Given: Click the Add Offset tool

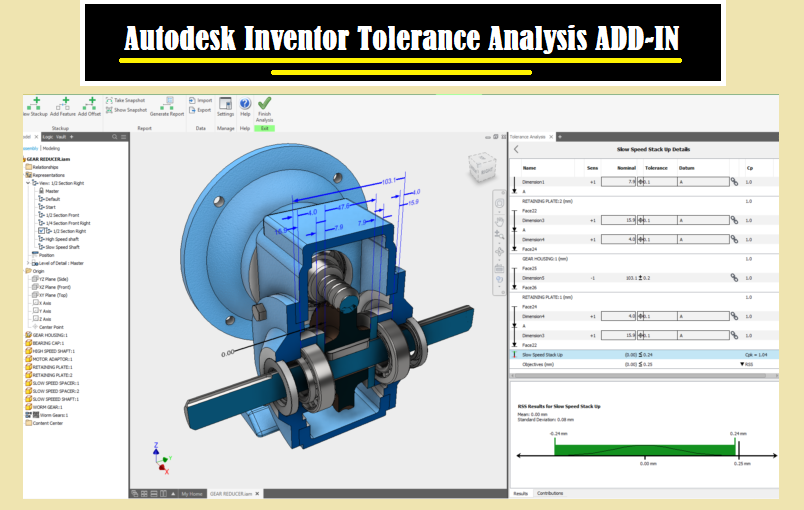Looking at the screenshot, I should (x=90, y=107).
